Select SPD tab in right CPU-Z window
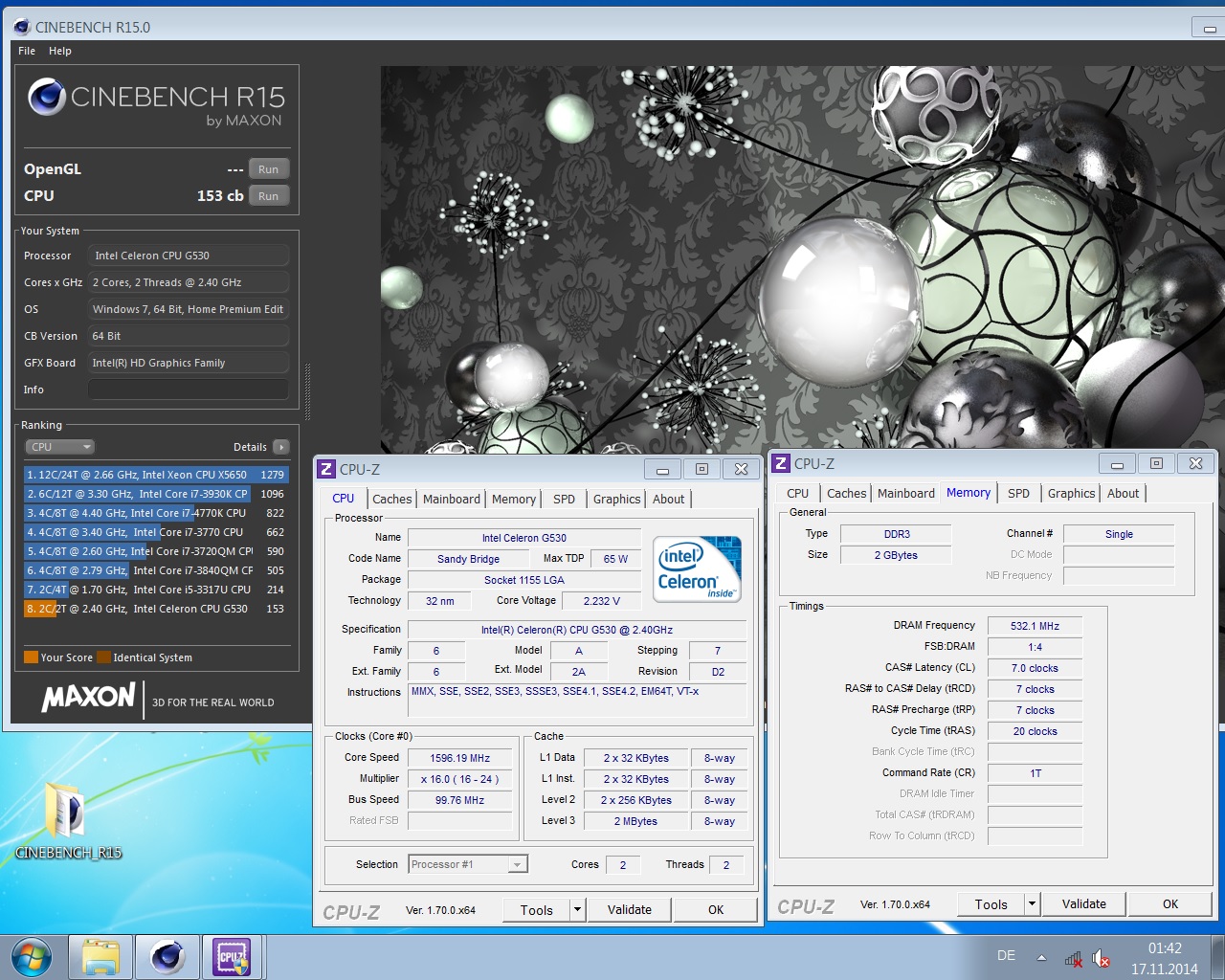This screenshot has width=1225, height=980. pos(1019,494)
